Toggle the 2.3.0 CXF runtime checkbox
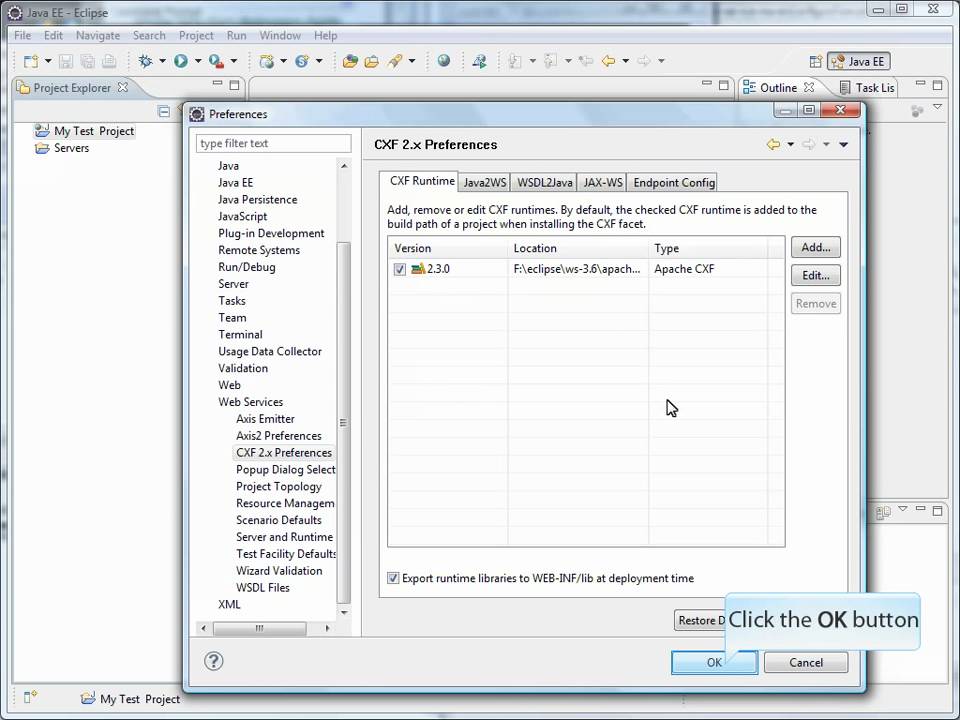 pyautogui.click(x=400, y=269)
